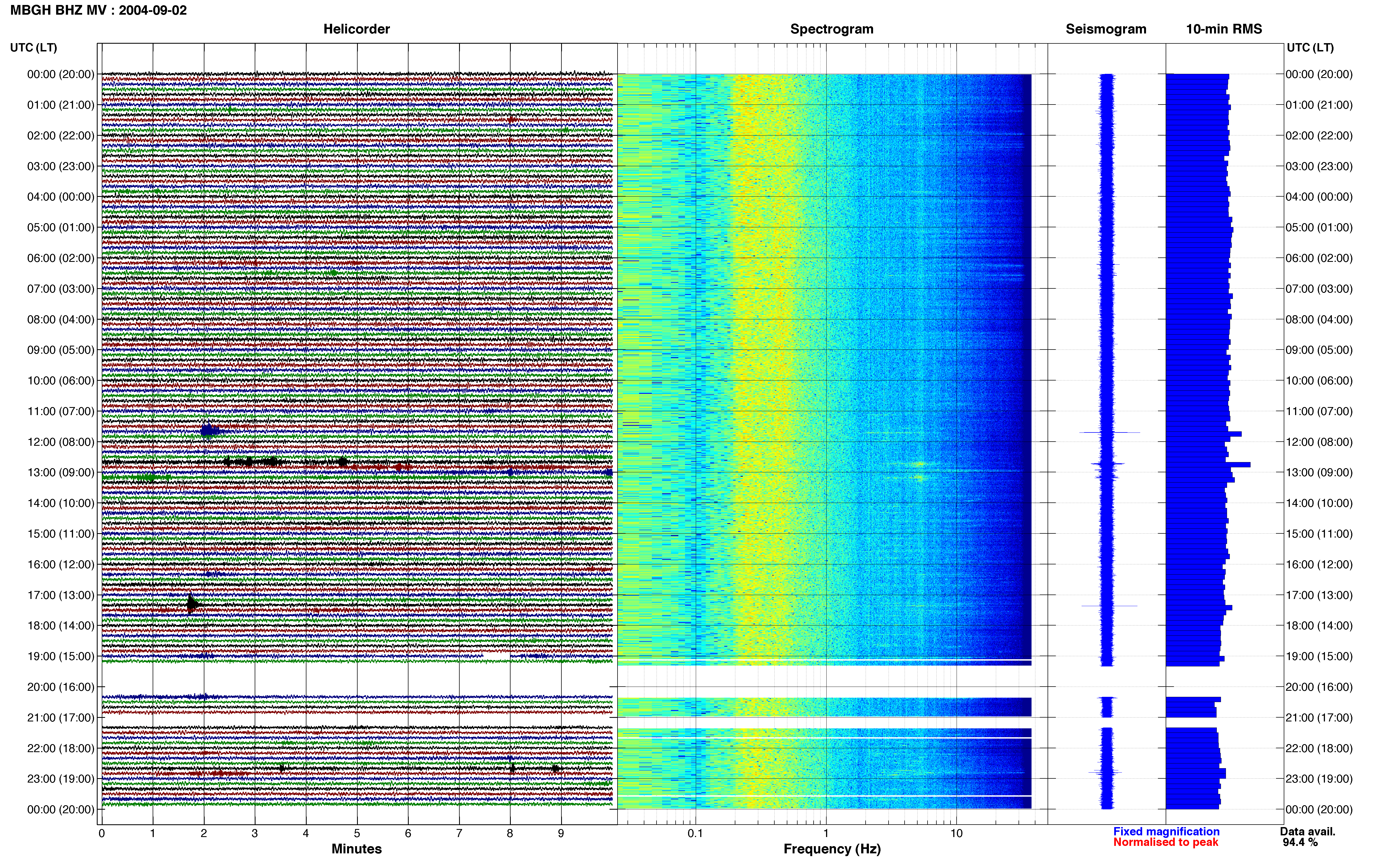Select '10:00 (06:00)' on the left time axis
The height and width of the screenshot is (868, 1388).
[x=61, y=380]
